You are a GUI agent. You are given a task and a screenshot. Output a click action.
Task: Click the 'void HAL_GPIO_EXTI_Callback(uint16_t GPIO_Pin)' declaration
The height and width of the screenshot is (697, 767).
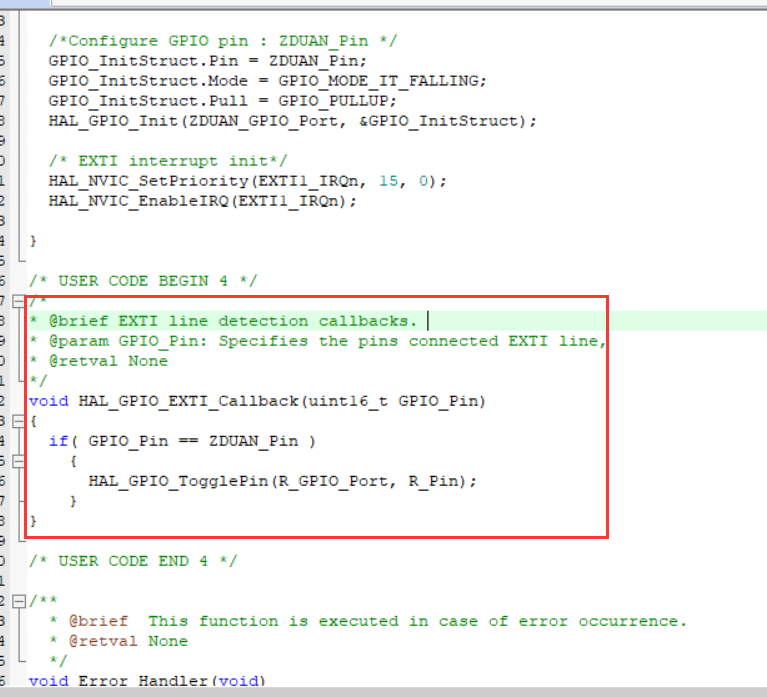(257, 401)
